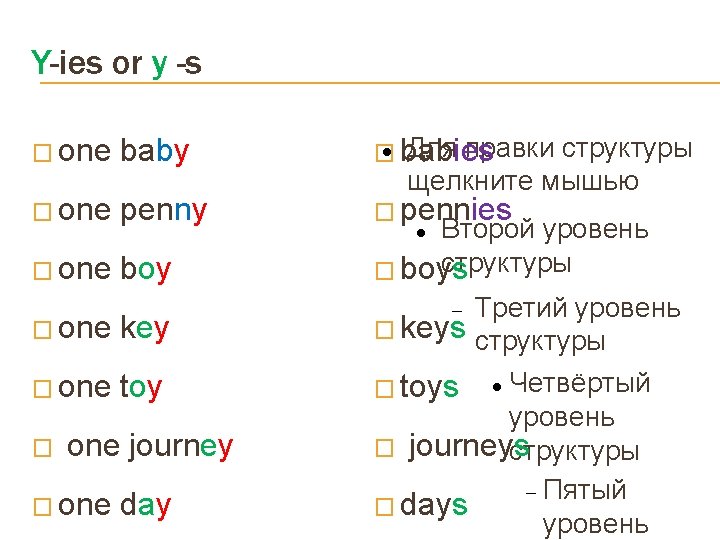Image resolution: width=720 pixels, height=540 pixels.
Task: Click the square bullet before 'one key'
Action: [x=42, y=330]
